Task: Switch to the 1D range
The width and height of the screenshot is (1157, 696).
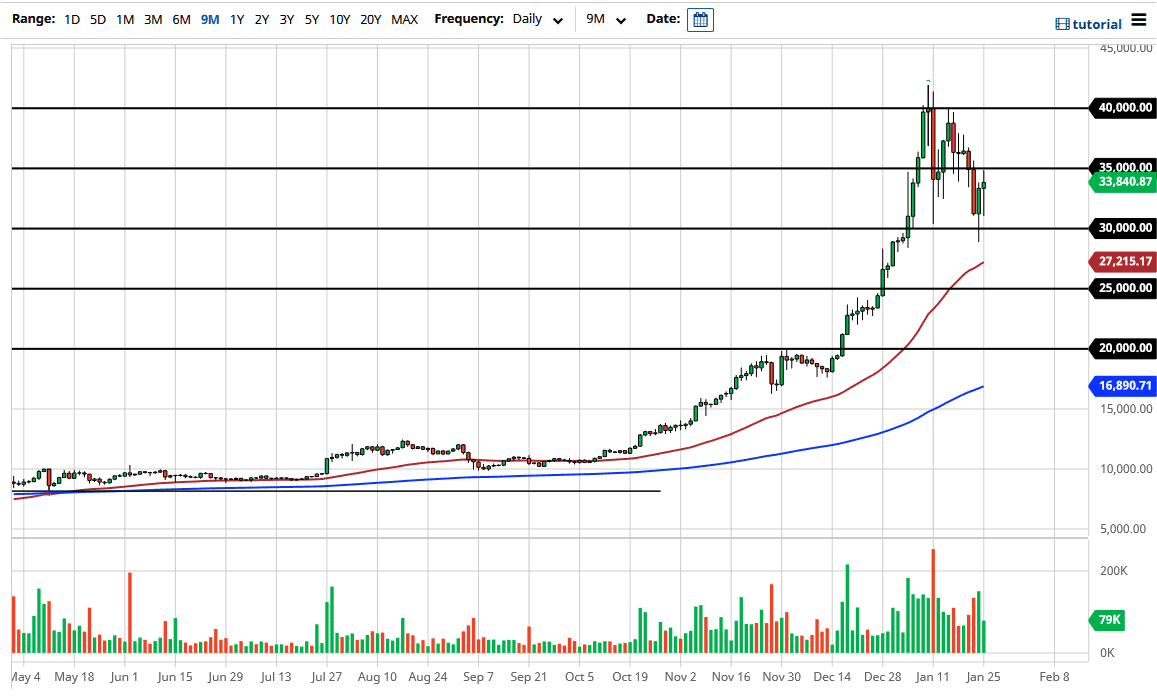Action: (71, 19)
